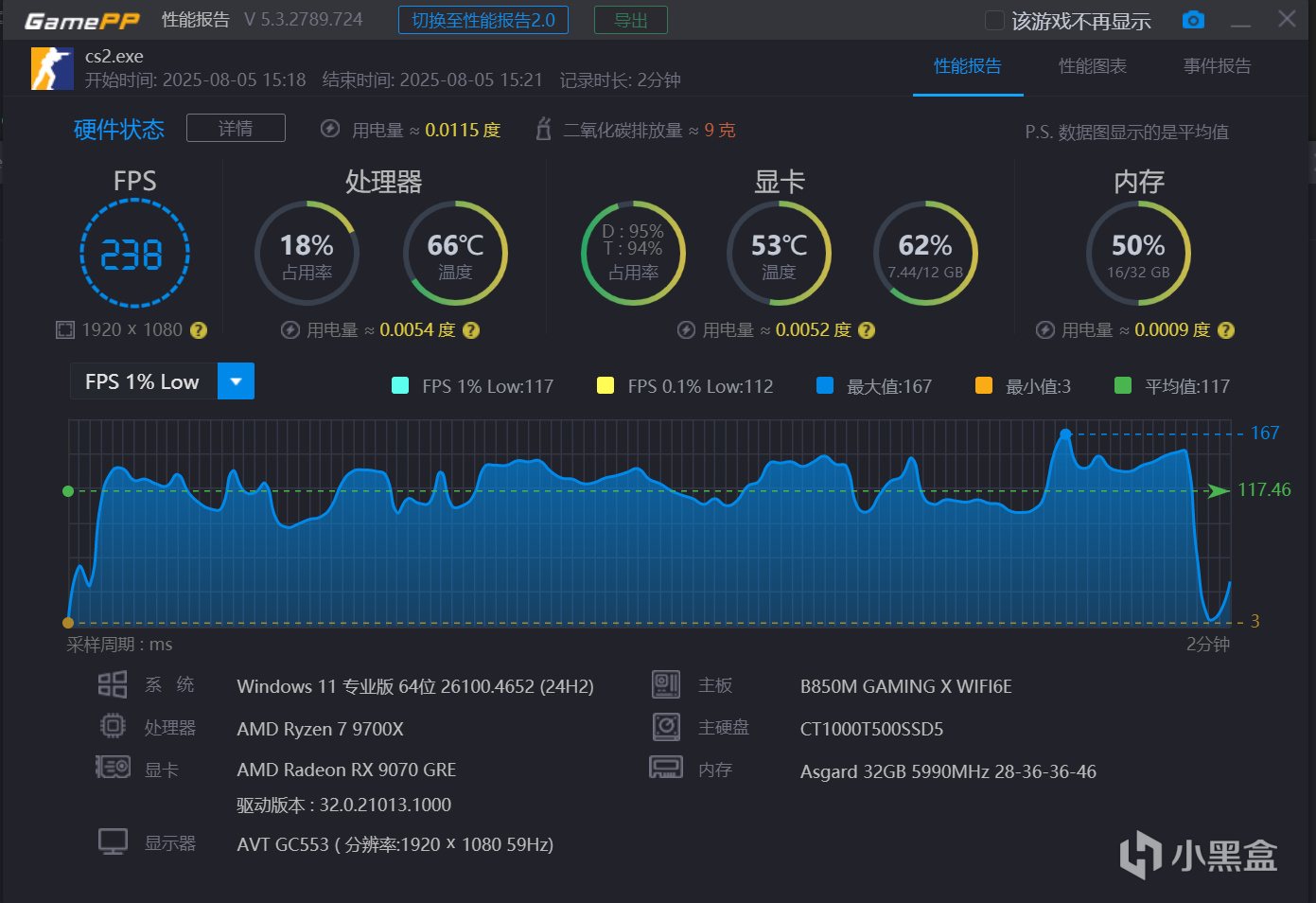Click the 驱动版本 : 32.0.21013.1000 text
1316x903 pixels.
click(x=344, y=805)
